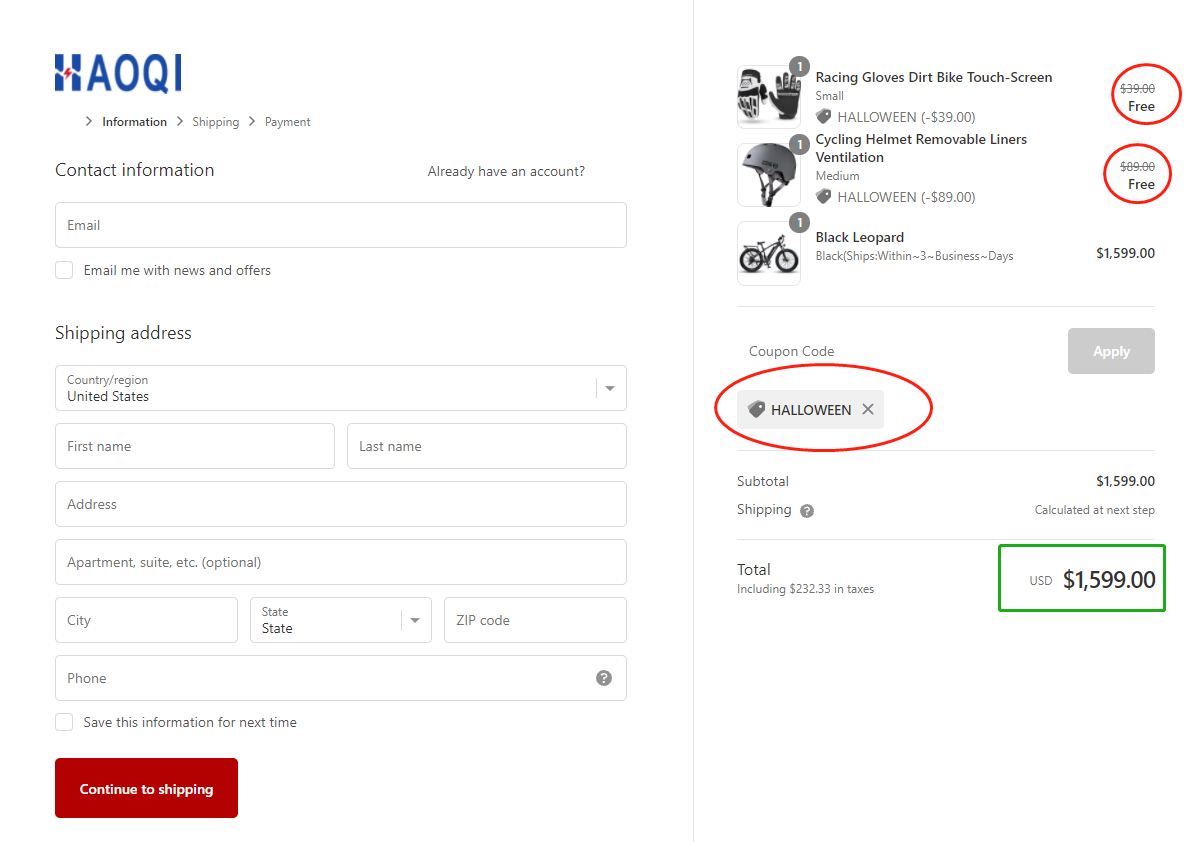Click the Black Leopard bike thumbnail
Image resolution: width=1189 pixels, height=842 pixels.
coord(768,254)
